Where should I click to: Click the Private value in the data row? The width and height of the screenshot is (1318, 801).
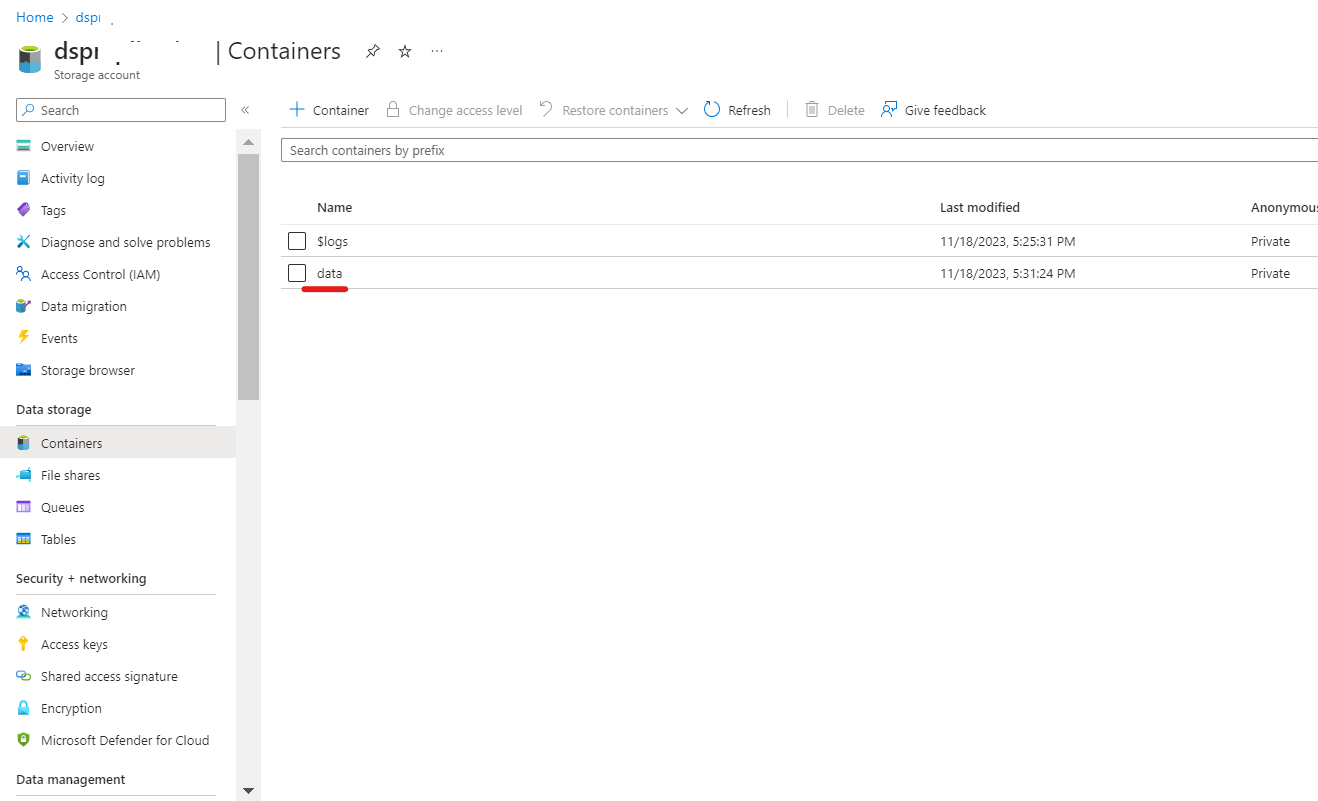pyautogui.click(x=1270, y=273)
